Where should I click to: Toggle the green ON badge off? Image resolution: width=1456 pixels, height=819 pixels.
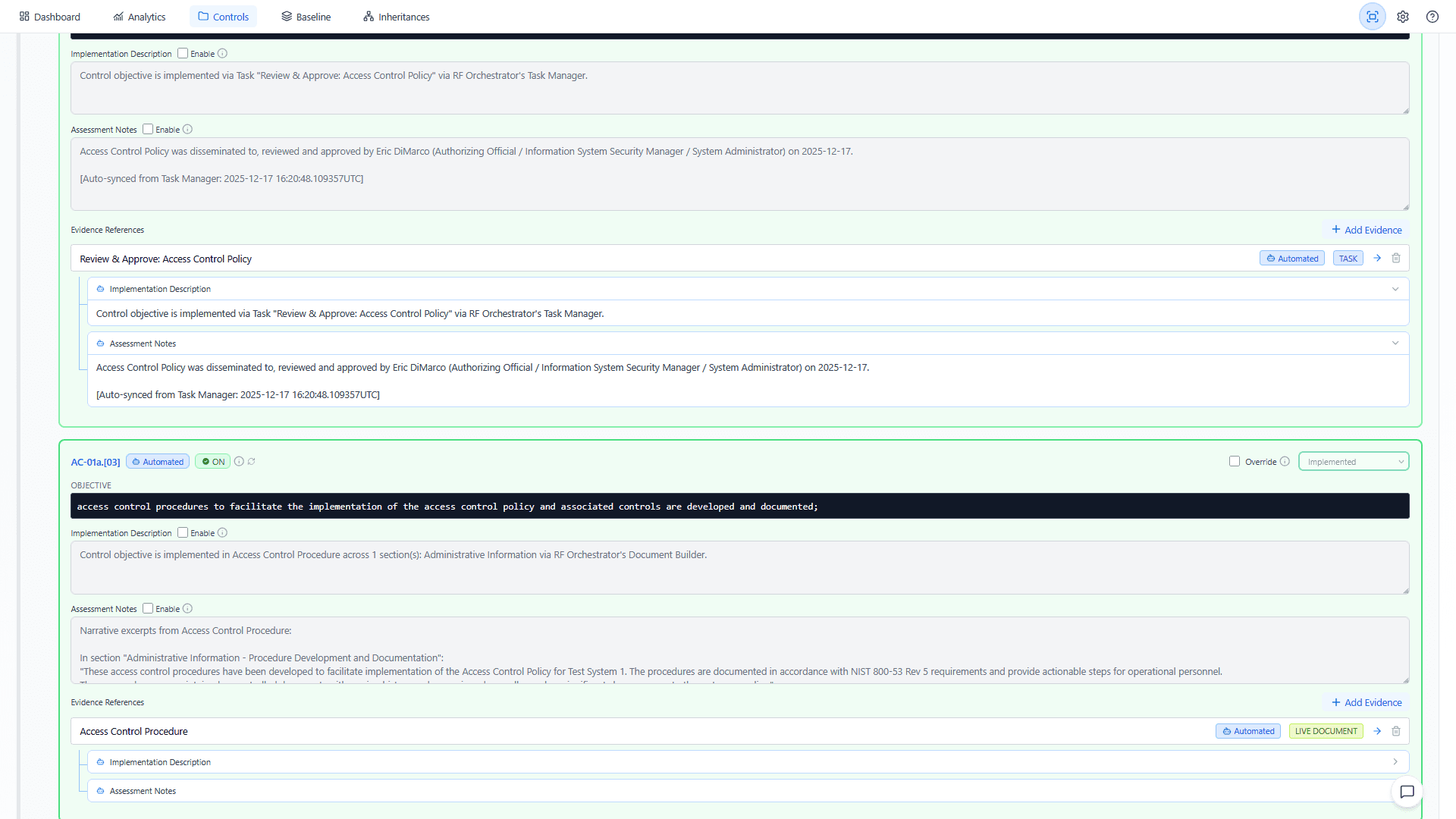click(212, 461)
